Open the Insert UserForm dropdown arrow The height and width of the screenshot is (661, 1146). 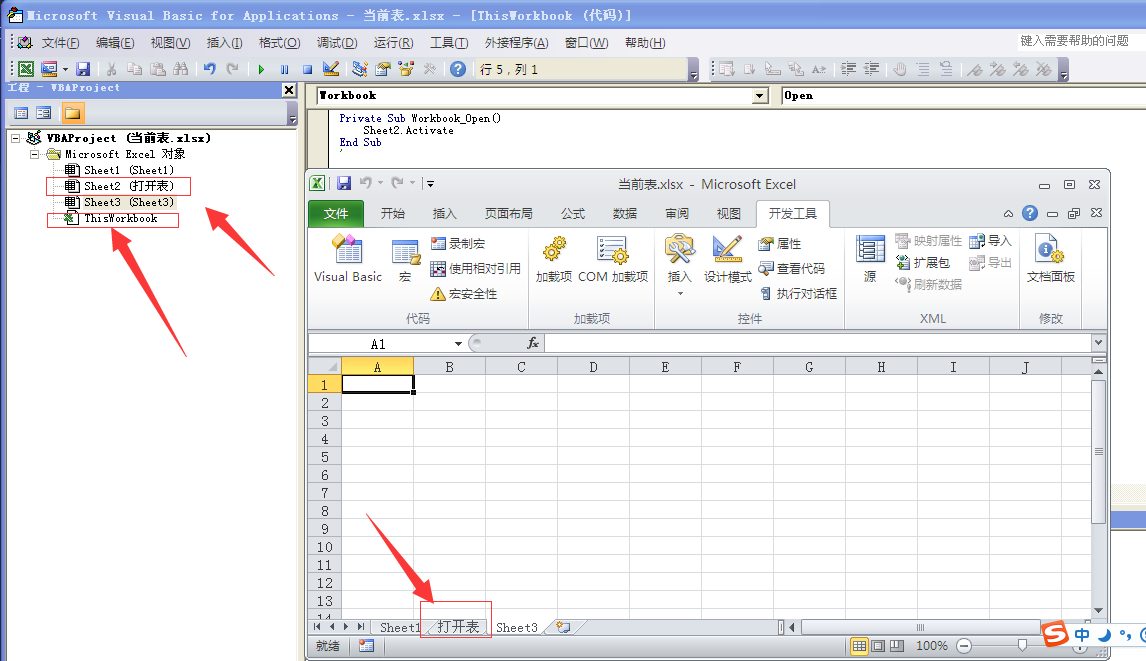tap(65, 69)
